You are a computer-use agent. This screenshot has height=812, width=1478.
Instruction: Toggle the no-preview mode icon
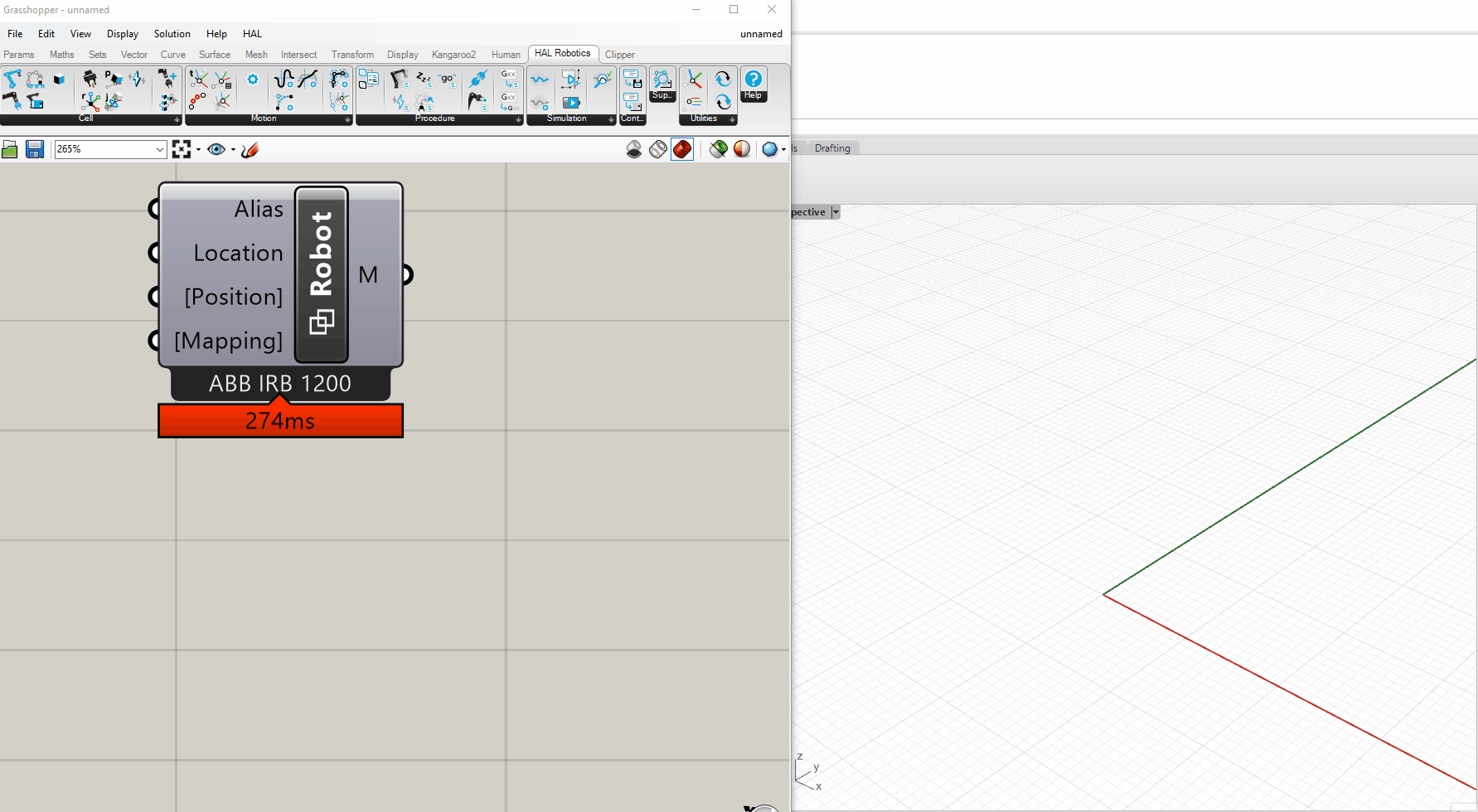(634, 149)
